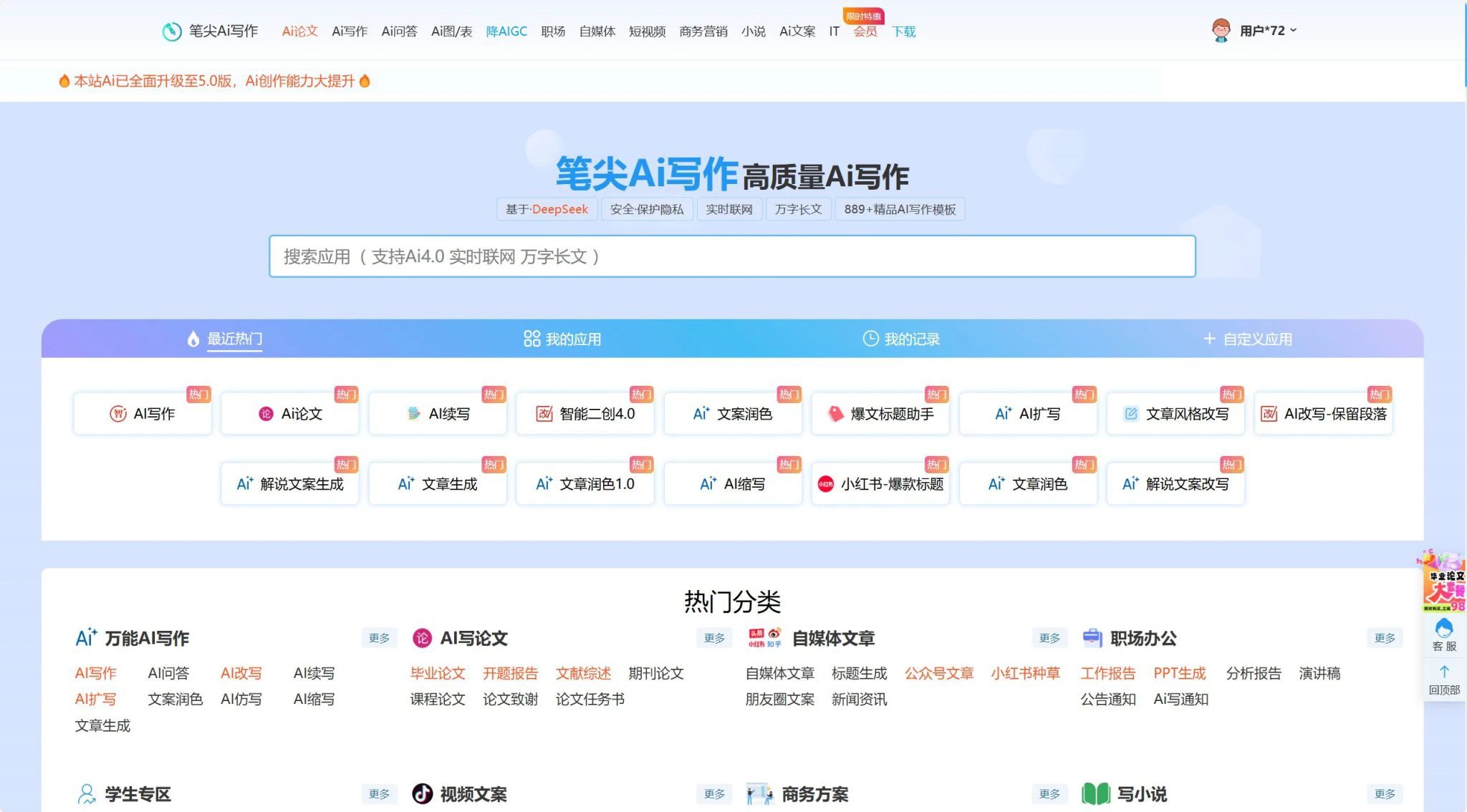Click the 视频文案 TikTok category icon
This screenshot has height=812, width=1467.
[422, 793]
